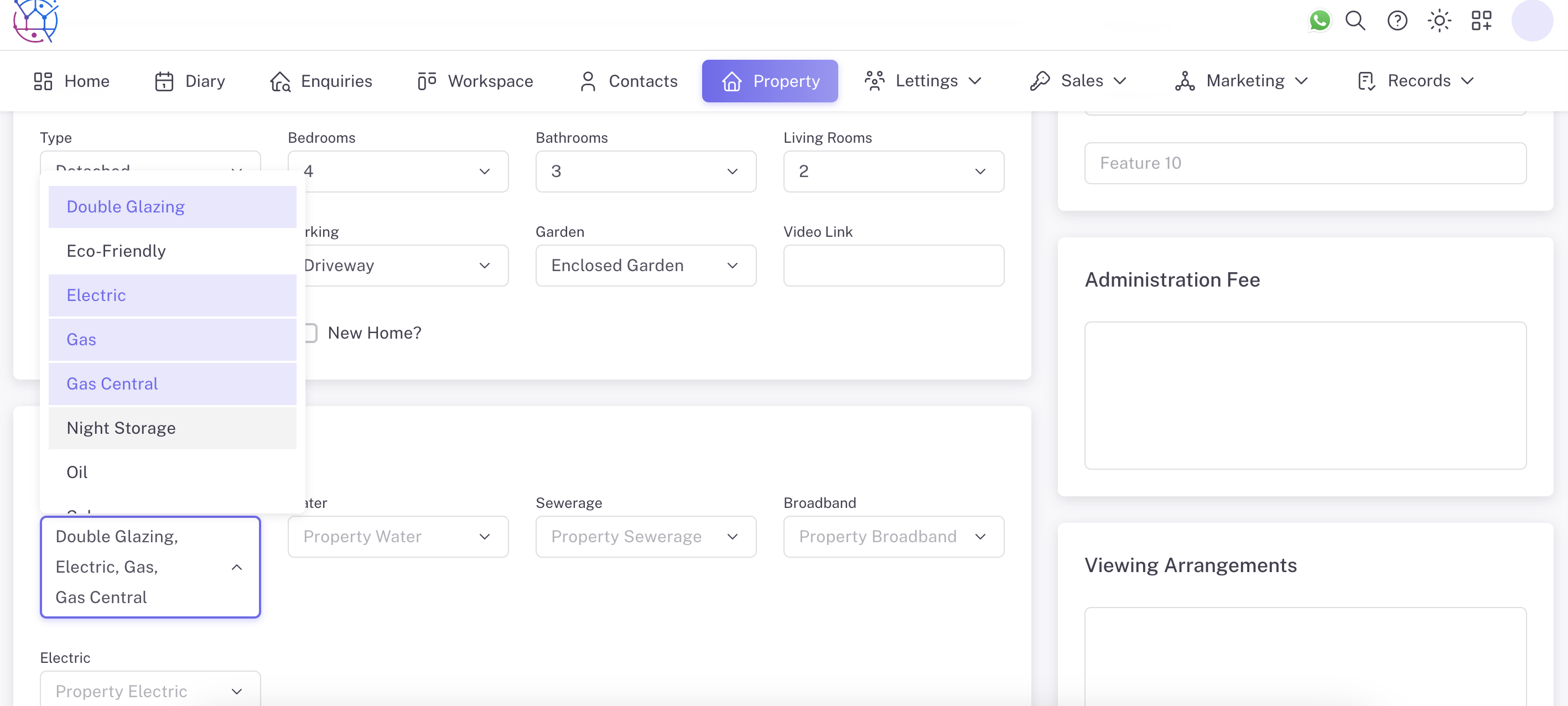Open the Property Sewerage dropdown

pyautogui.click(x=645, y=536)
